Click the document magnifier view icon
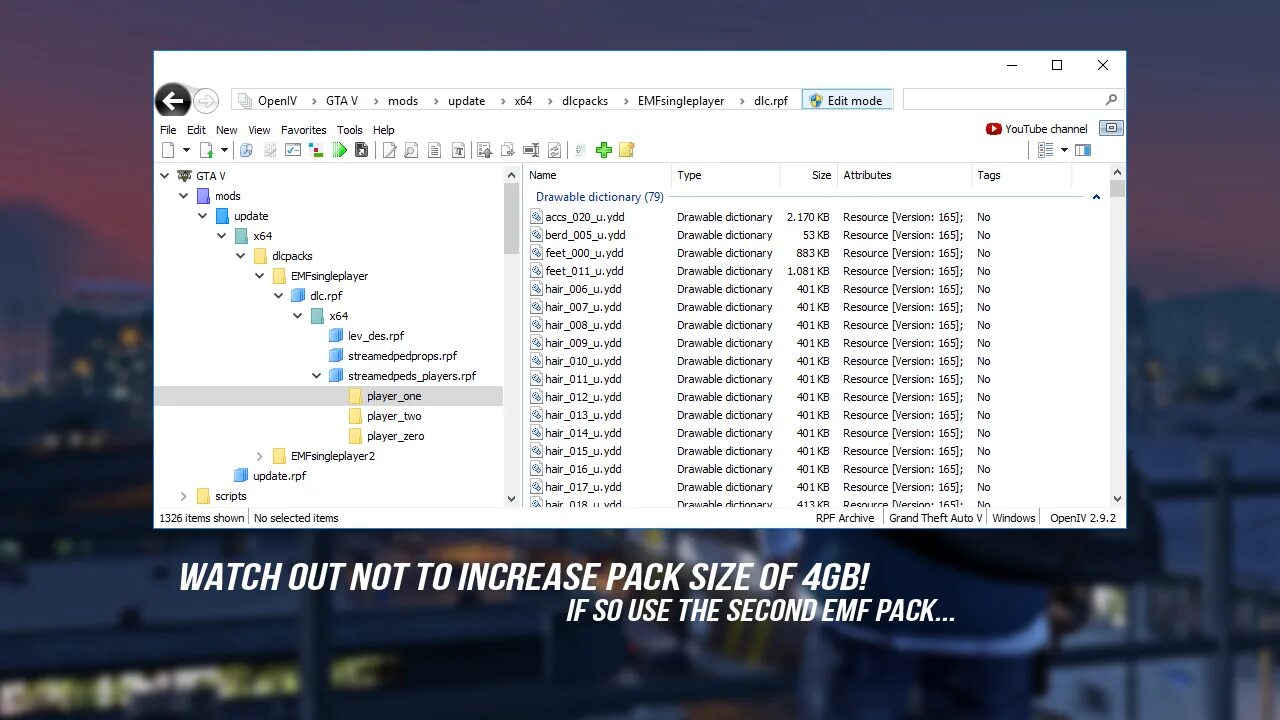1280x720 pixels. click(411, 150)
